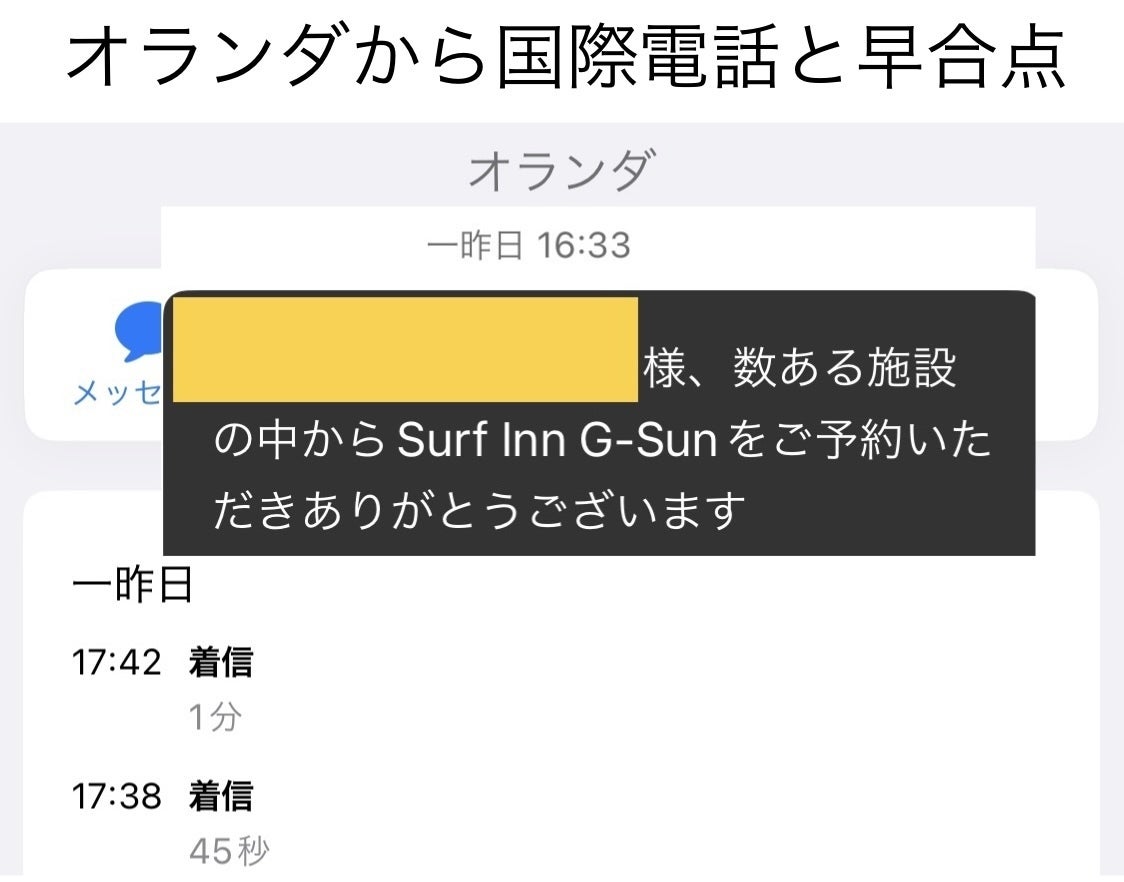Tap the blue message speech bubble icon

[139, 332]
